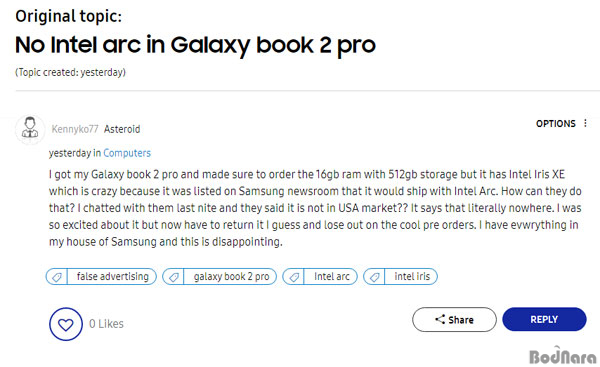Image resolution: width=600 pixels, height=367 pixels.
Task: Open Kennyko77 user profile link
Action: [75, 129]
